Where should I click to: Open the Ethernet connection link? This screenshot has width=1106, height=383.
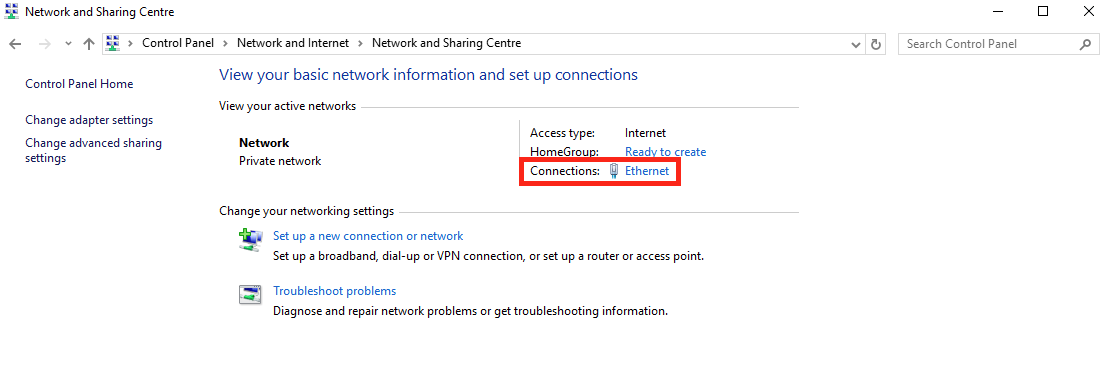point(647,171)
